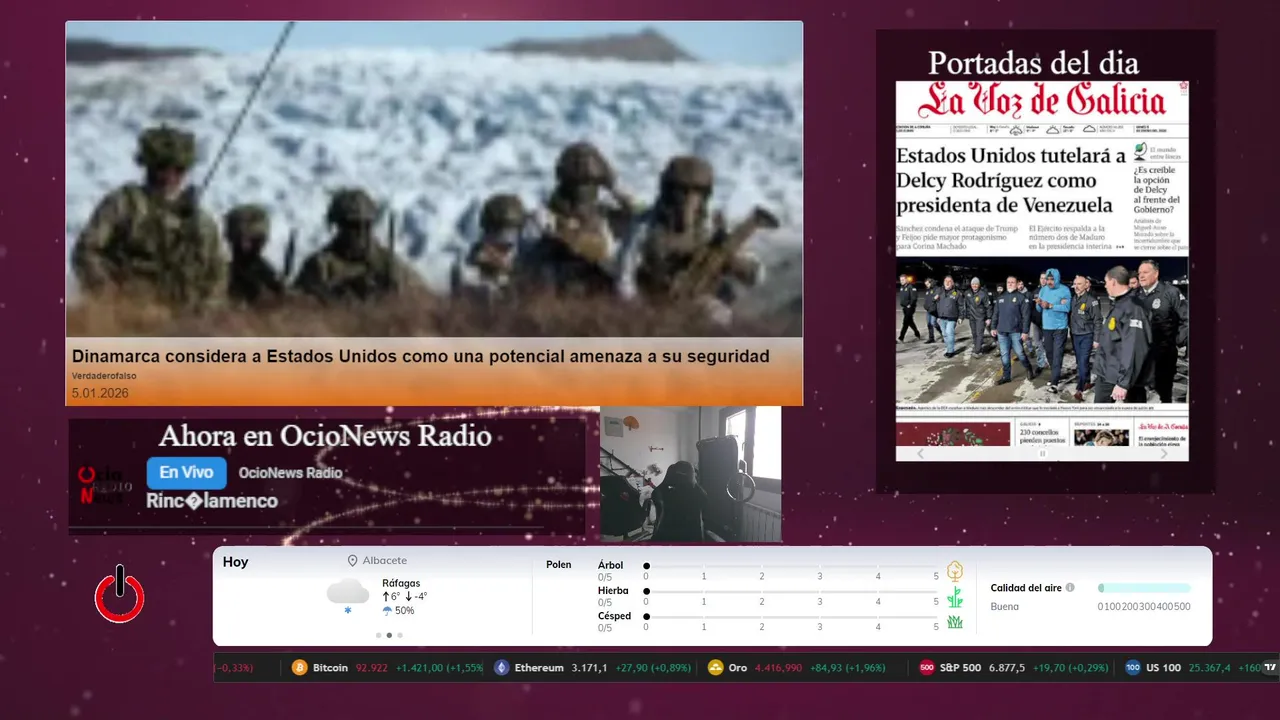Select the first weather carousel dot
Screen dimensions: 1280x720
pos(378,635)
